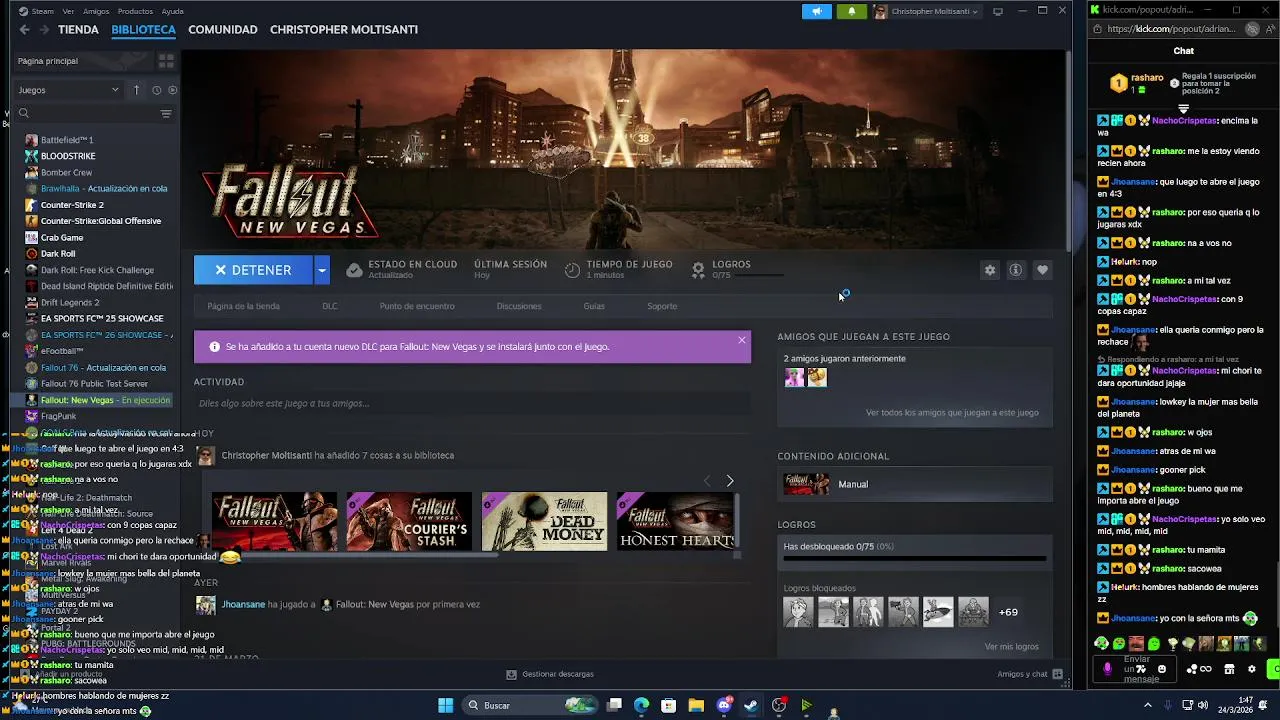Open Gestionar descargas at the bottom

coord(550,674)
